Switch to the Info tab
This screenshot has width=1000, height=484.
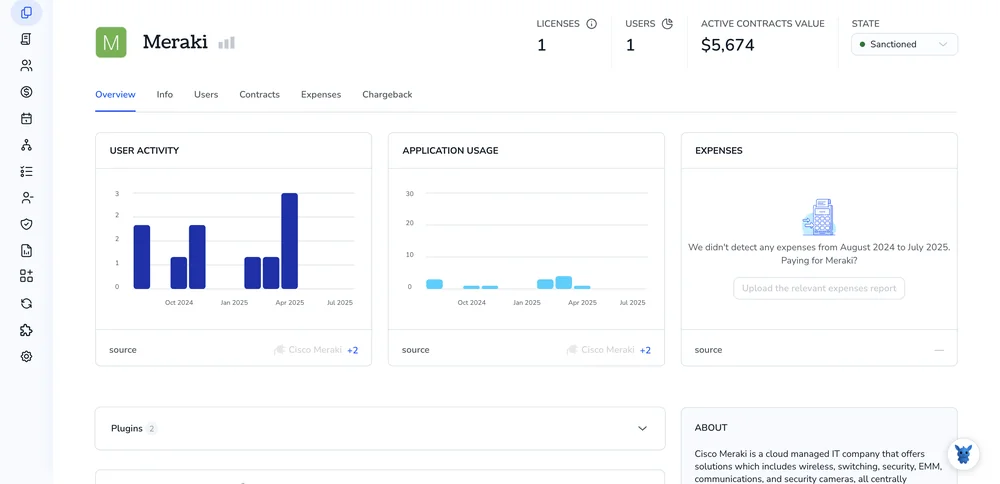(x=165, y=94)
